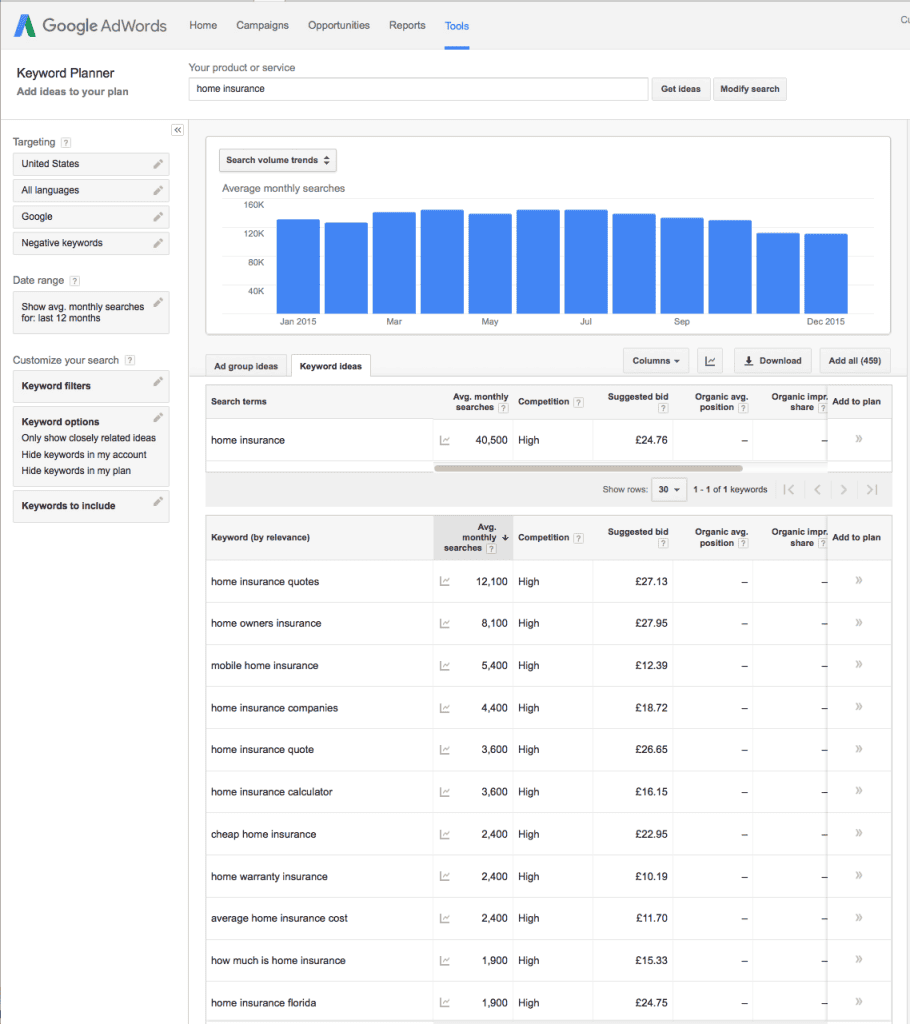Select the home insurance companies keyword
The height and width of the screenshot is (1024, 910).
[x=274, y=708]
